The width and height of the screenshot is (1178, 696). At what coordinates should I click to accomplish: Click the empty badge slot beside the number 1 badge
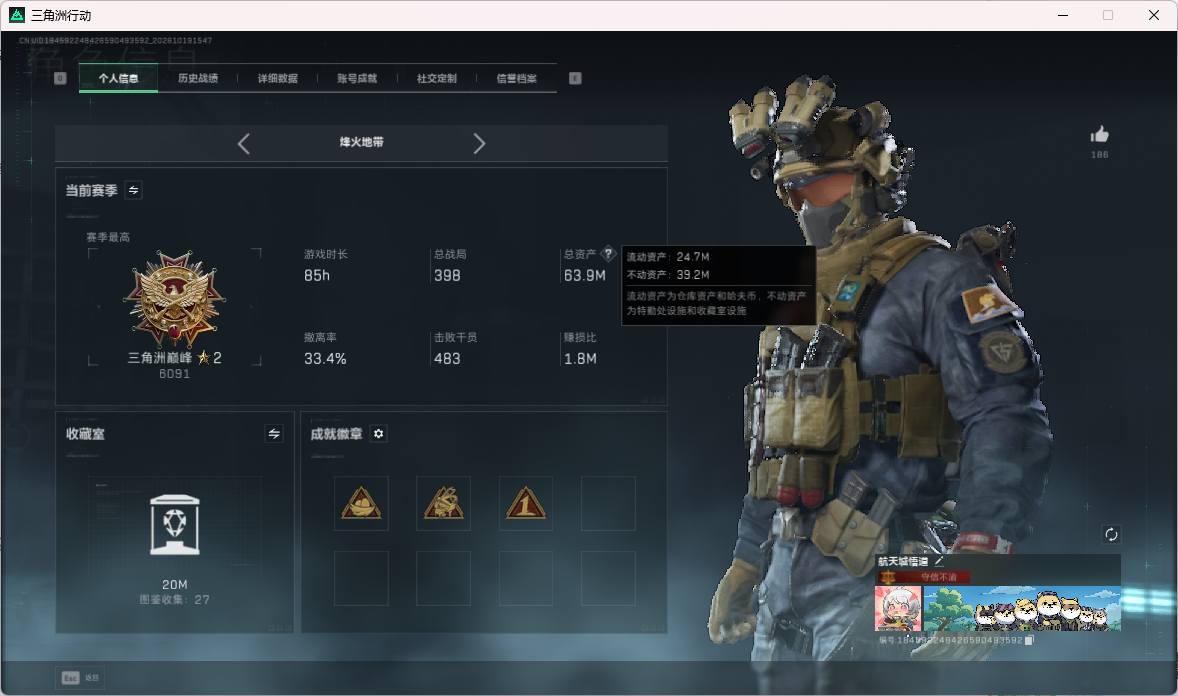point(609,504)
